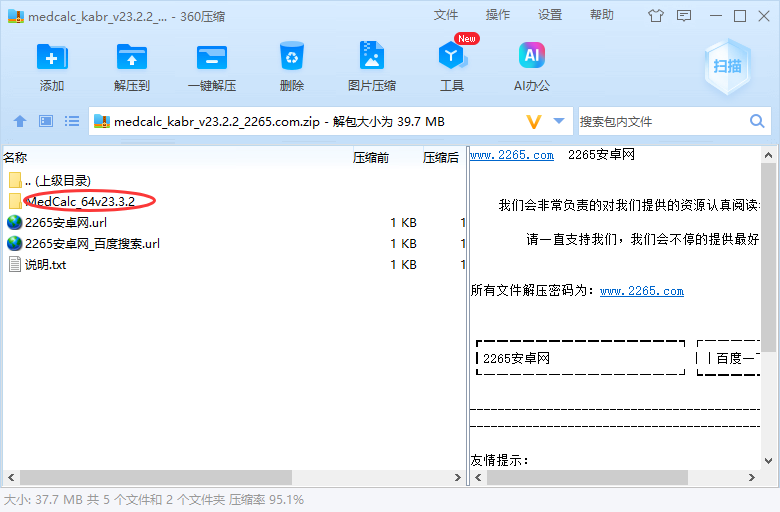Click the Delete (删除) trash icon
This screenshot has height=512, width=780.
(292, 56)
